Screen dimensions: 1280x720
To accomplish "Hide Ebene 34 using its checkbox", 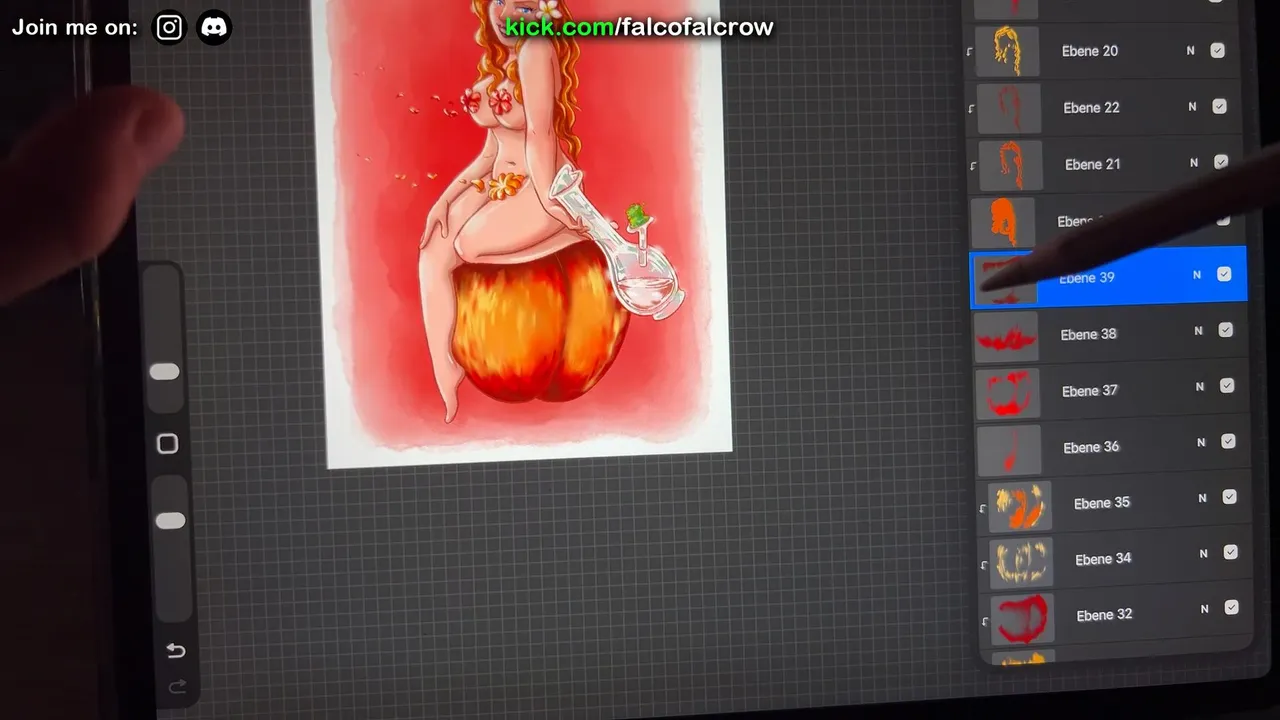I will (1230, 552).
